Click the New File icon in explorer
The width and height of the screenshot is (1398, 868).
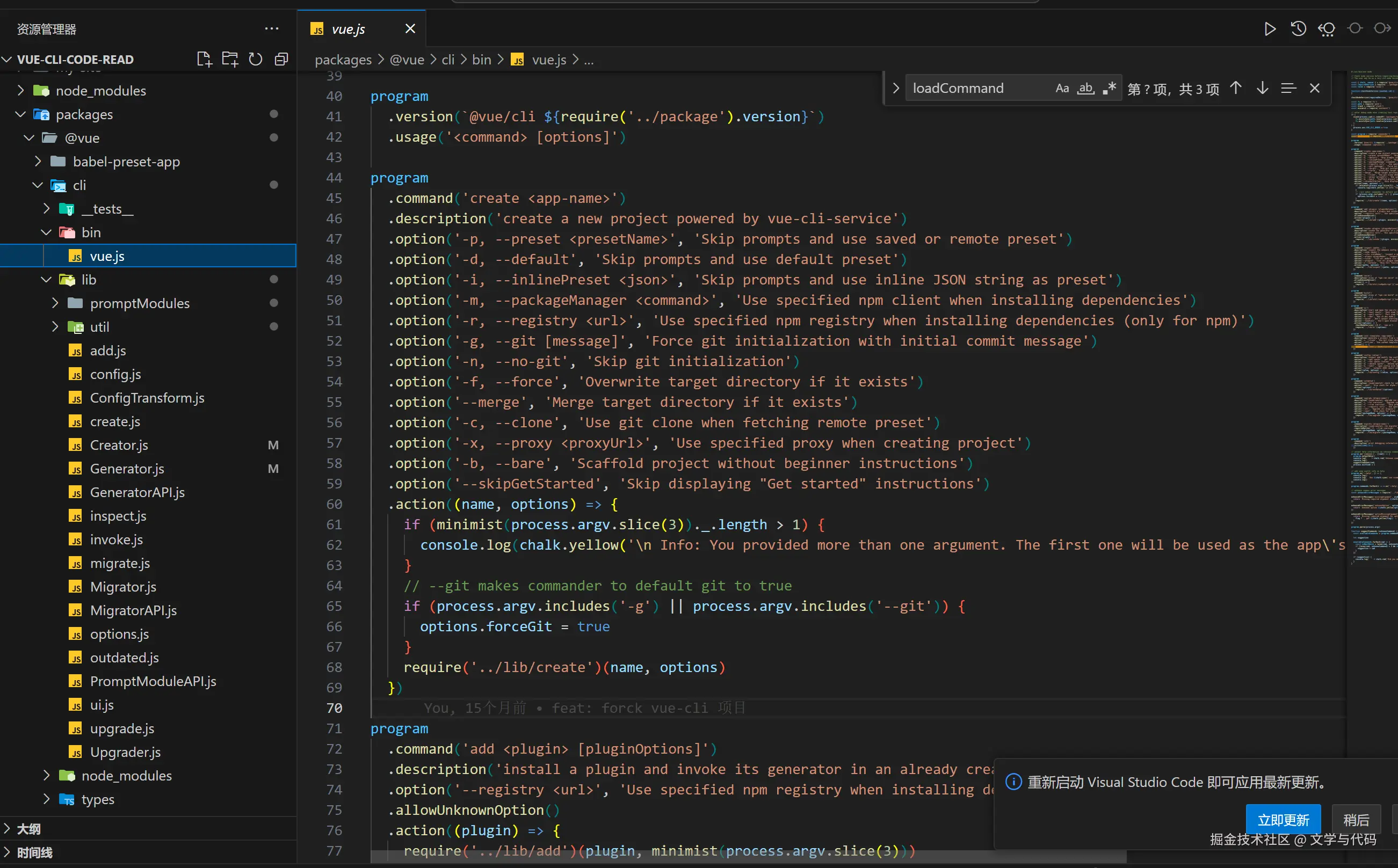click(204, 59)
